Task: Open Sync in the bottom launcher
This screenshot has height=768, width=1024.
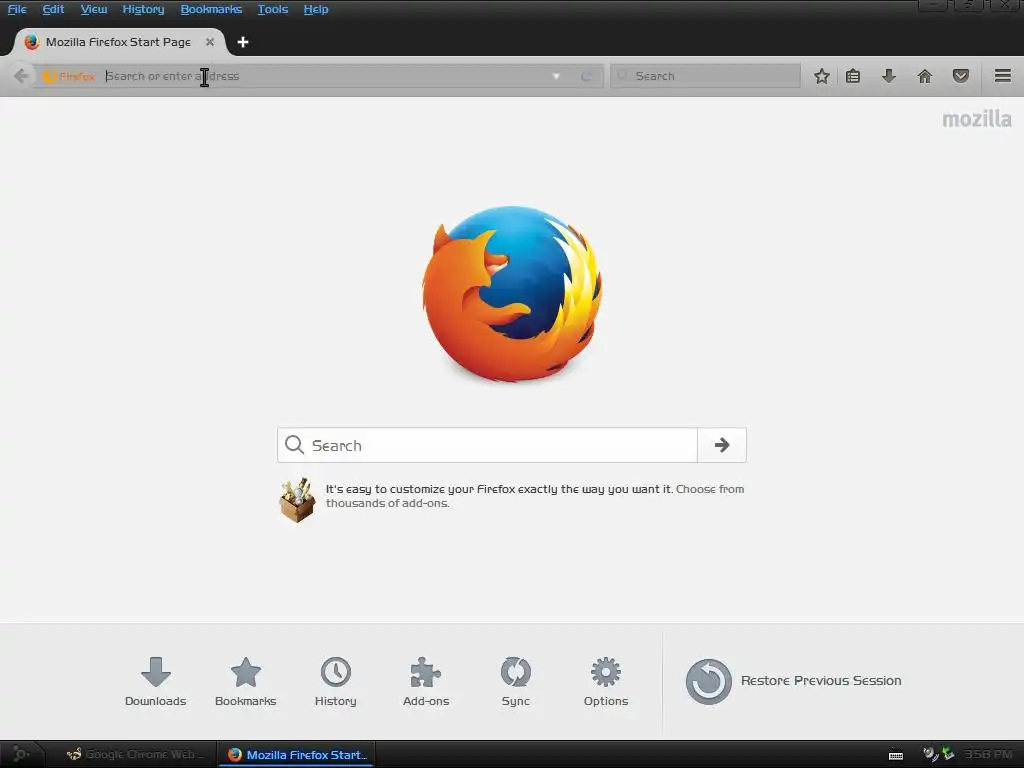Action: tap(515, 682)
